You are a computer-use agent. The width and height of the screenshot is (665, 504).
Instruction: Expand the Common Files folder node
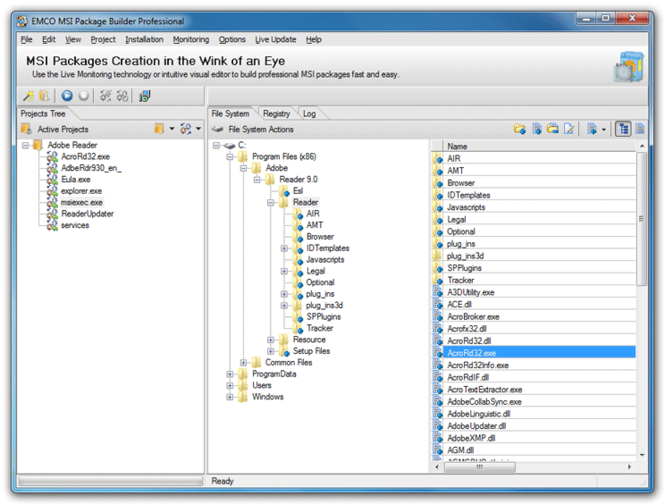click(x=243, y=363)
